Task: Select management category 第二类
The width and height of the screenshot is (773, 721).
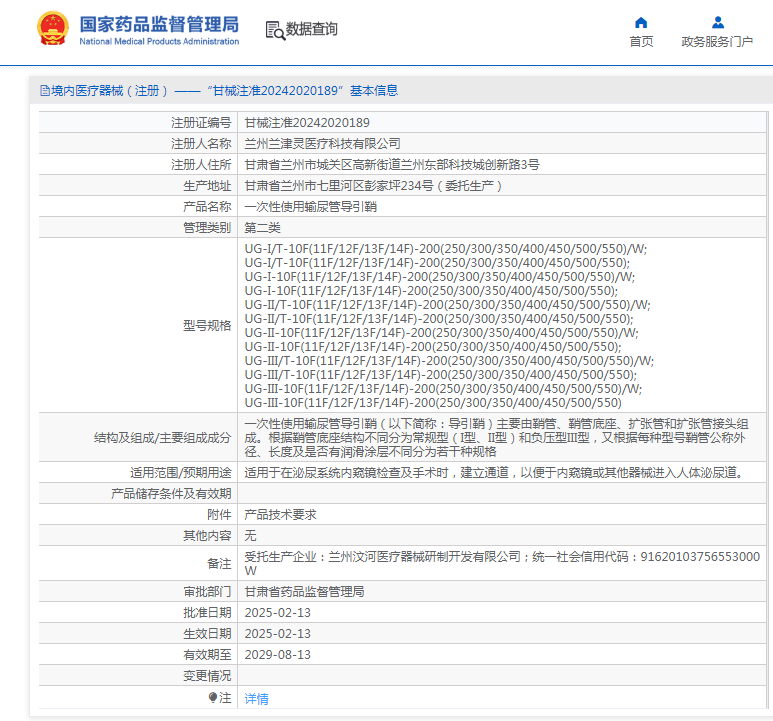Action: tap(263, 228)
